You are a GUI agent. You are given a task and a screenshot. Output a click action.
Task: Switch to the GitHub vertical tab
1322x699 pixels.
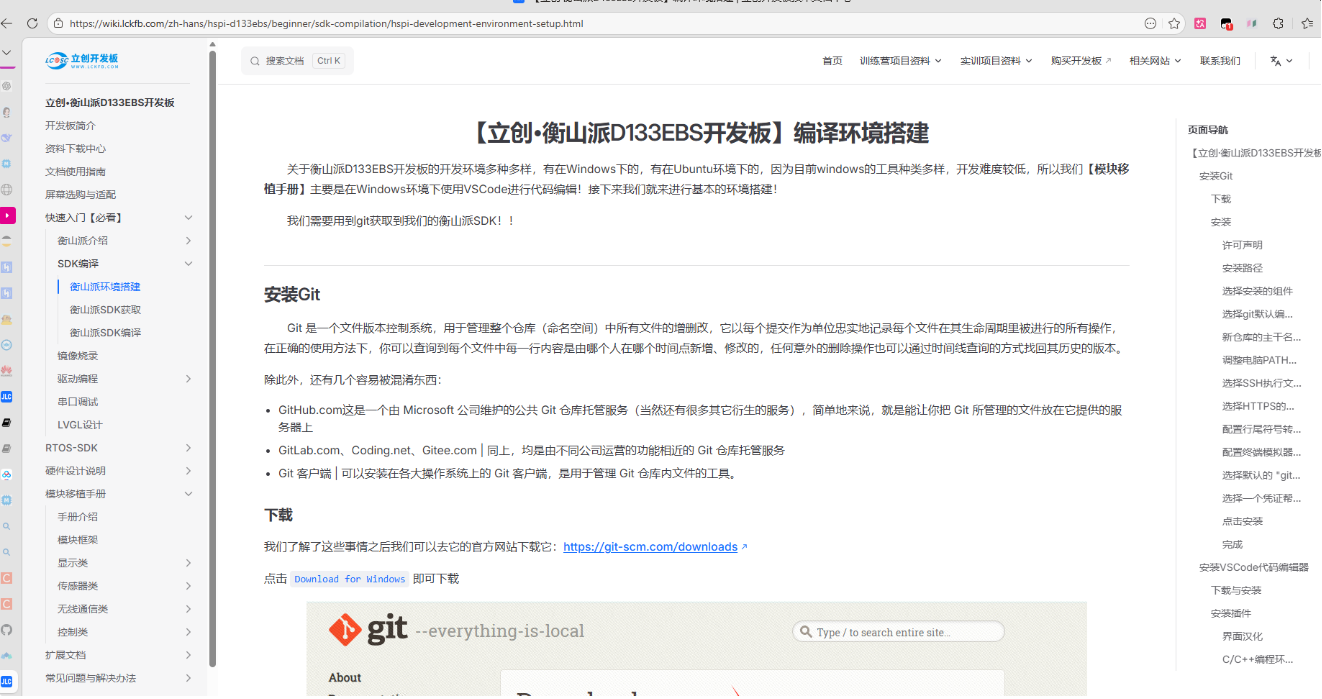[6, 630]
